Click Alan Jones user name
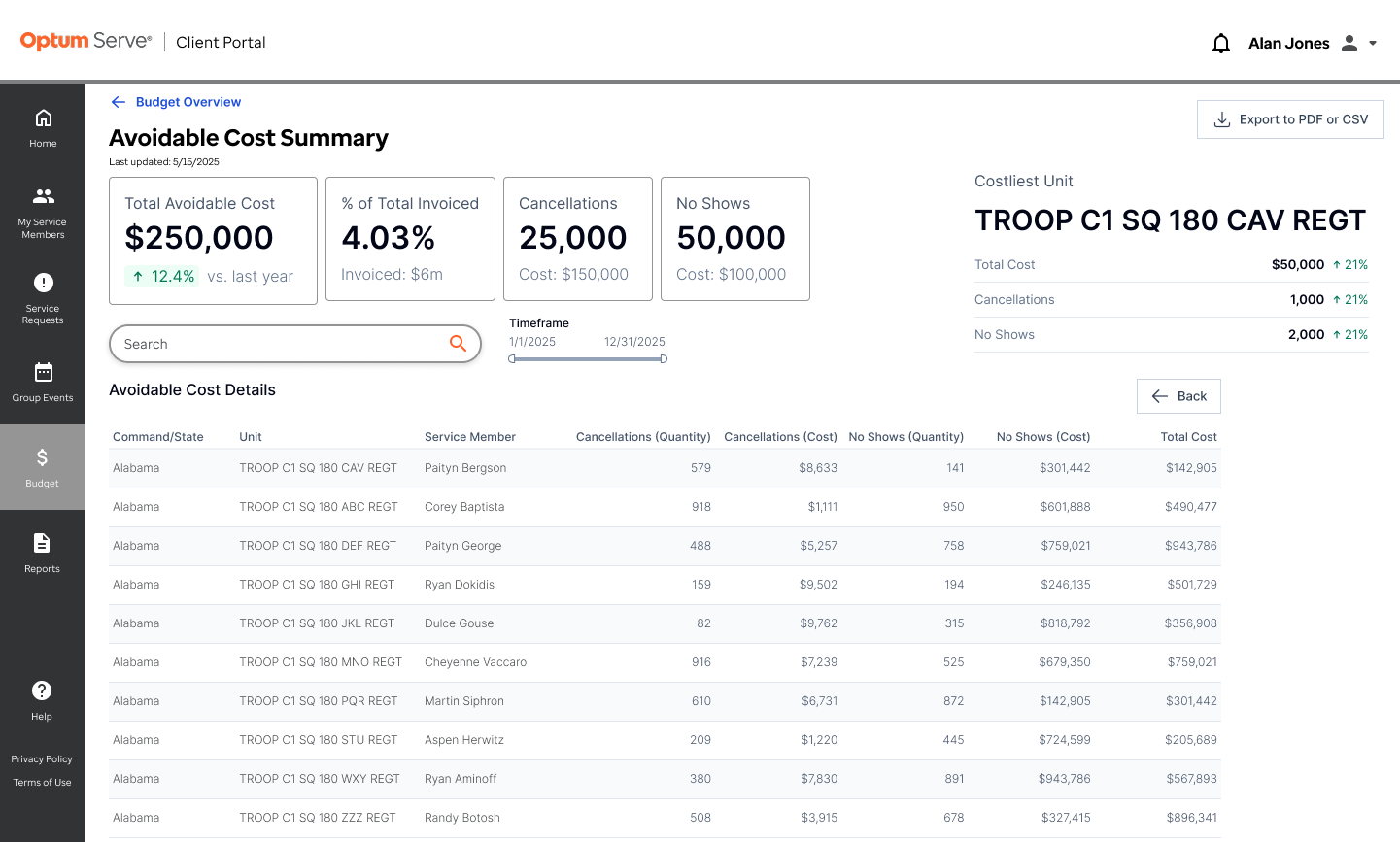 tap(1288, 43)
